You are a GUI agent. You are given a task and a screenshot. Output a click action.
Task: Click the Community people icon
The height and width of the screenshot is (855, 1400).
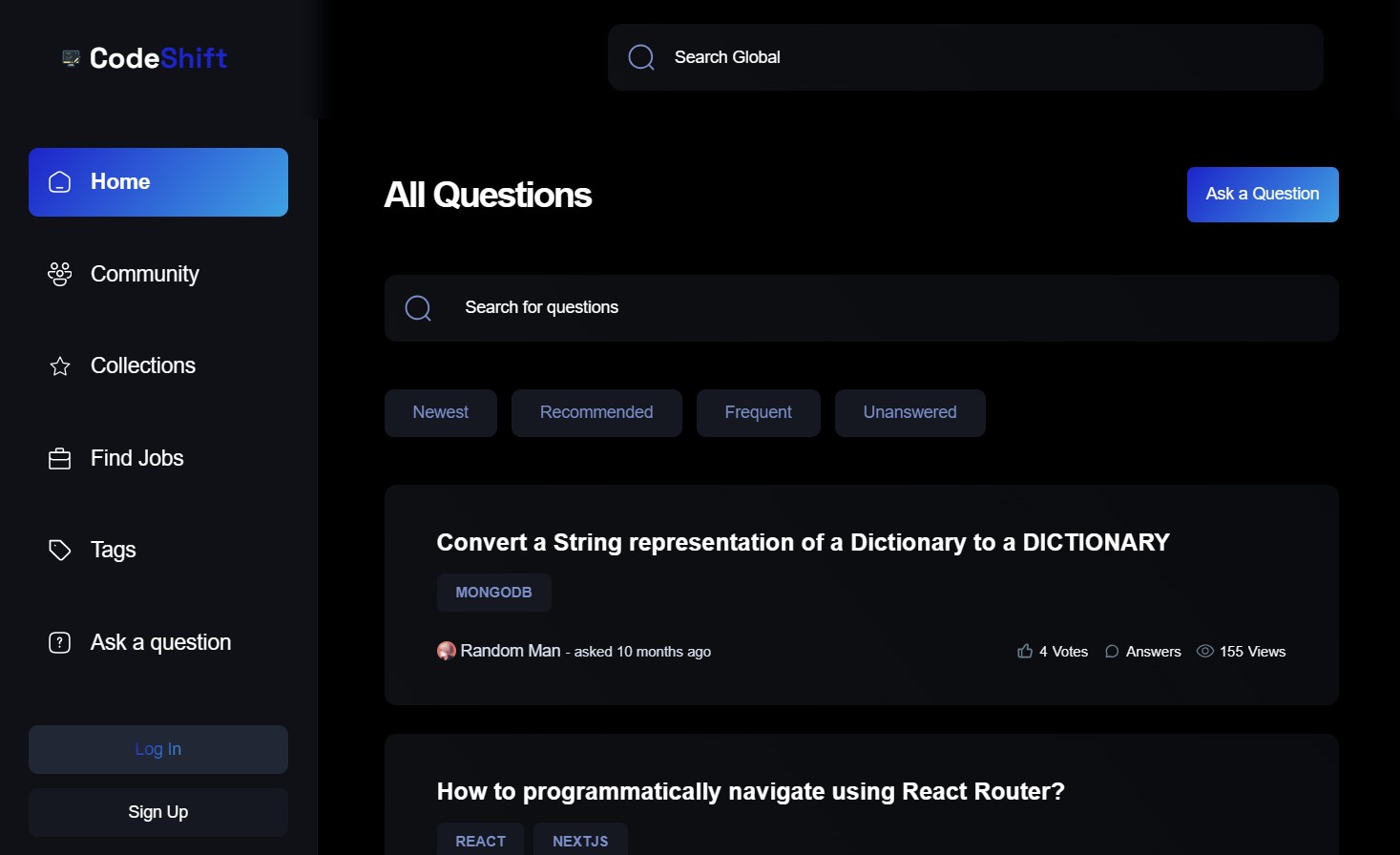pyautogui.click(x=59, y=275)
